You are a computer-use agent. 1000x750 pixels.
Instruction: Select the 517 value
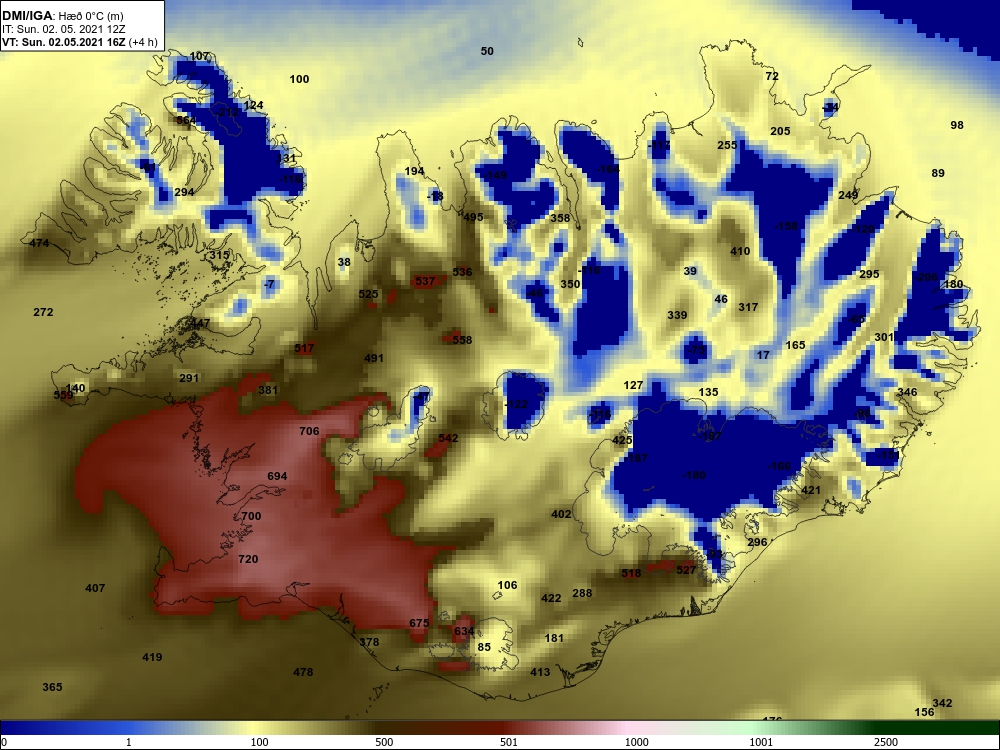[x=304, y=349]
